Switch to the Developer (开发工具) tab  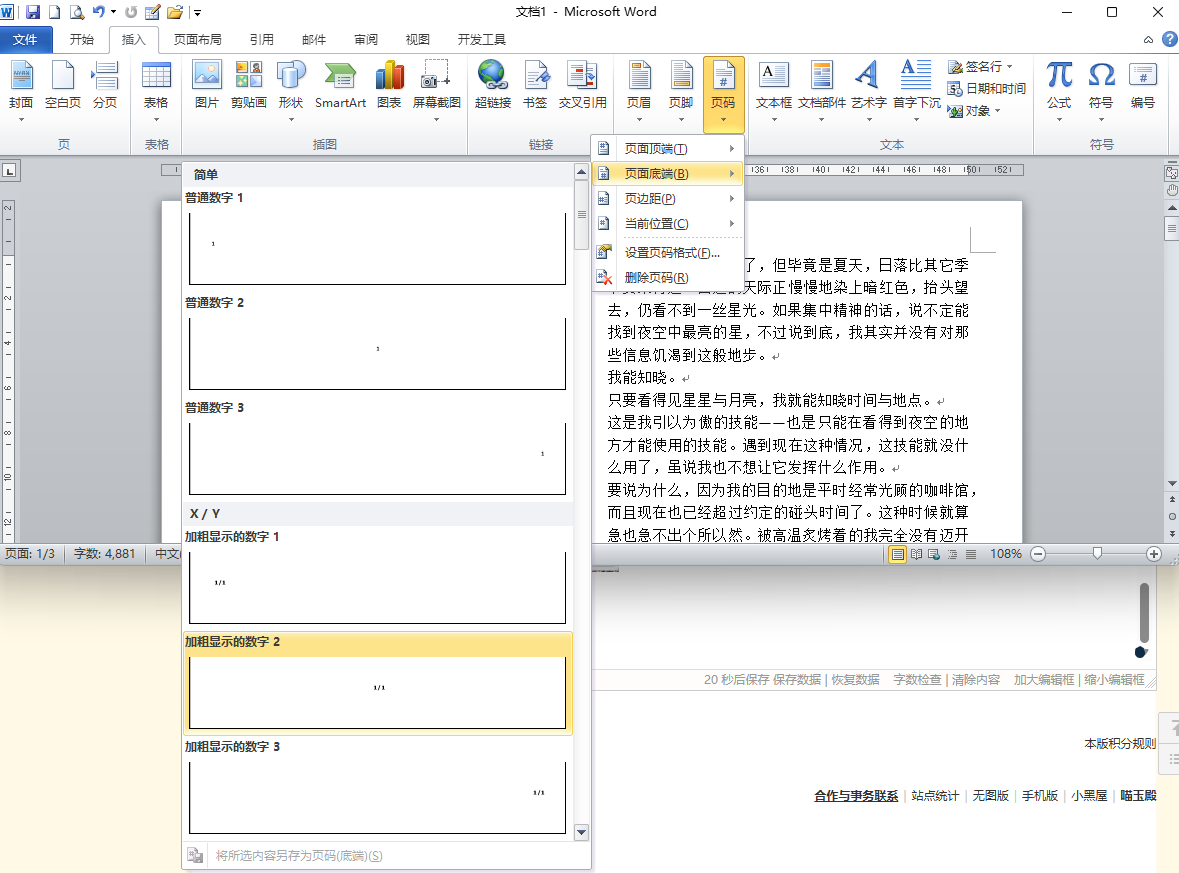coord(481,40)
